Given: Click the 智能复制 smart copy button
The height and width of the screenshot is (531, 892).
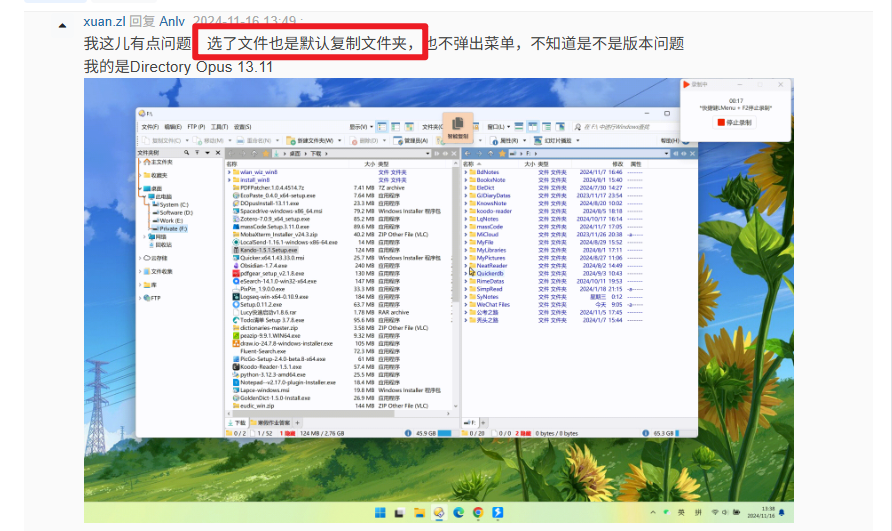Looking at the screenshot, I should pyautogui.click(x=457, y=128).
